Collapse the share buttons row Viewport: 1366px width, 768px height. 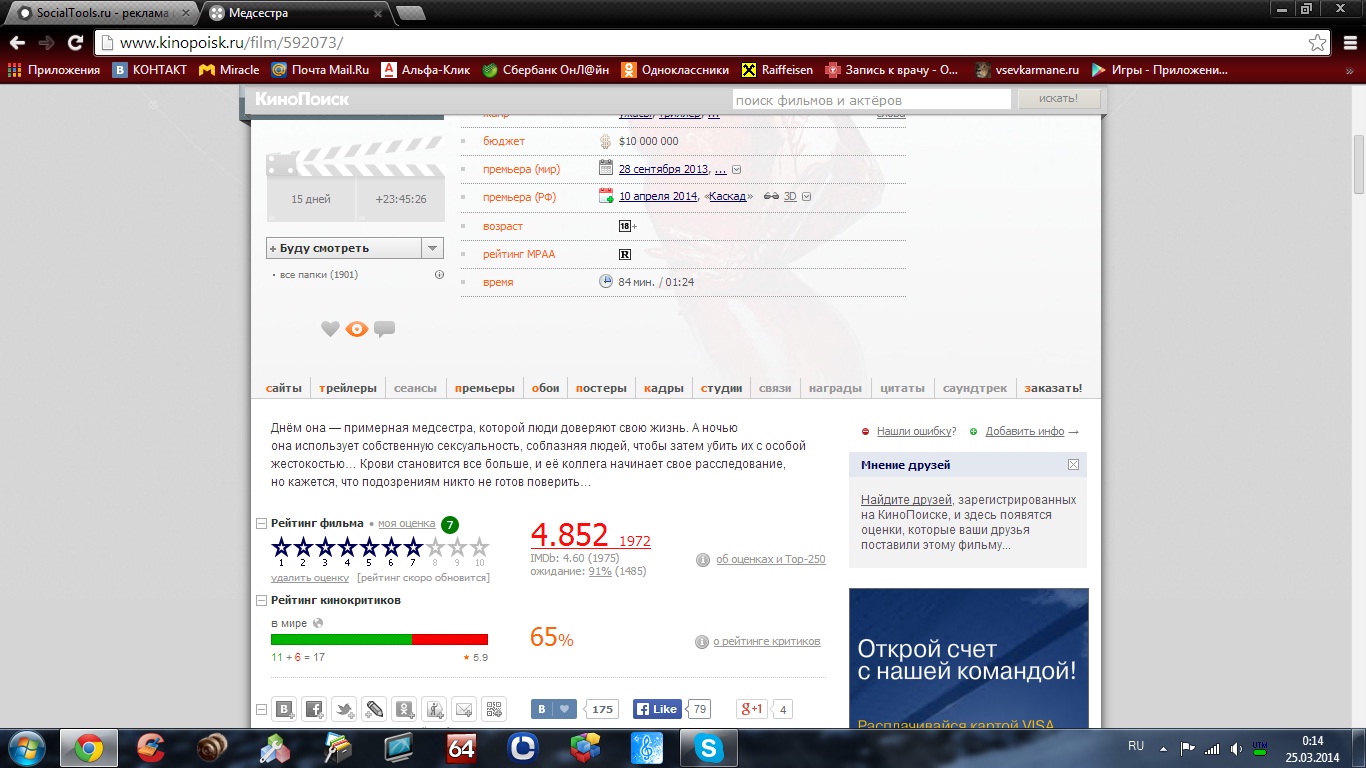pyautogui.click(x=261, y=710)
